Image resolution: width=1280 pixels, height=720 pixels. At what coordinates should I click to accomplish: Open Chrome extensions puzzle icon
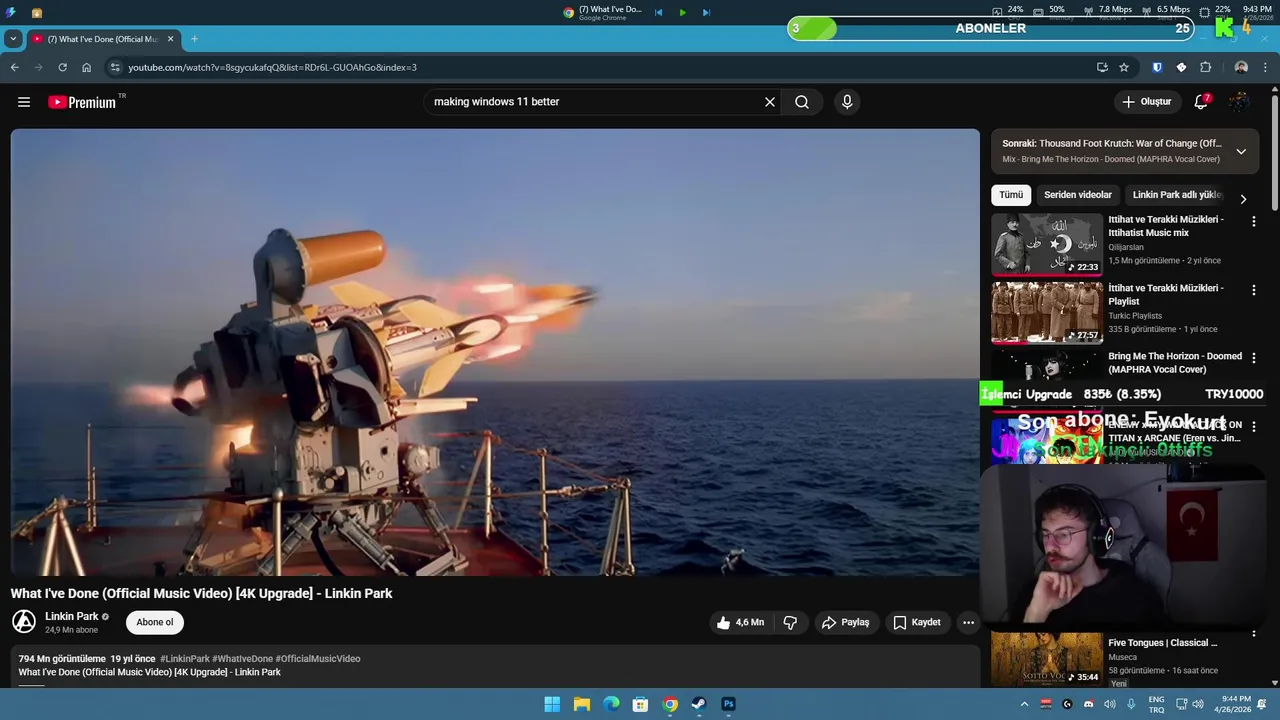pyautogui.click(x=1205, y=67)
